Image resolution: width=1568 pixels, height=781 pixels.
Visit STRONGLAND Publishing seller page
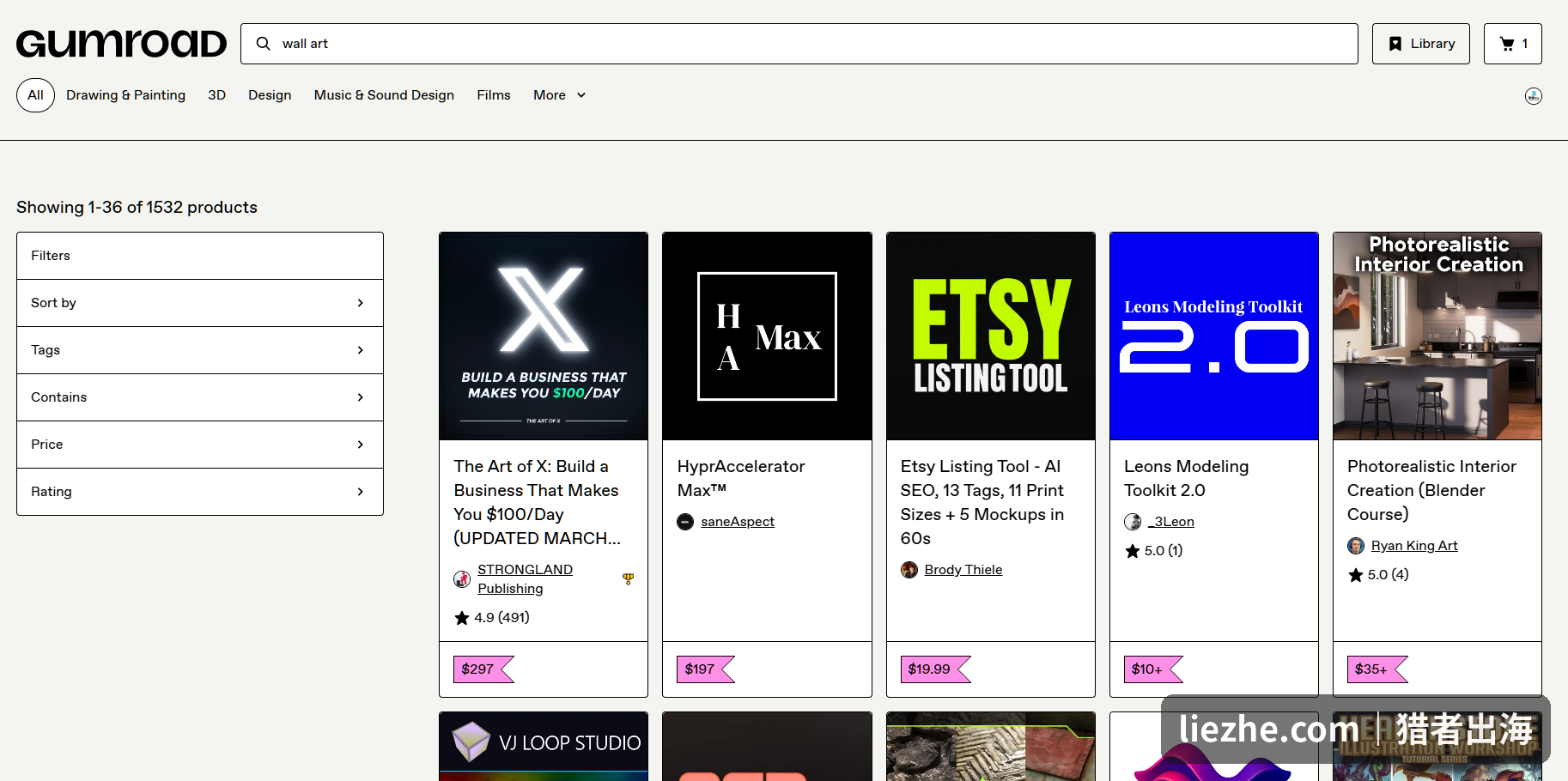525,579
